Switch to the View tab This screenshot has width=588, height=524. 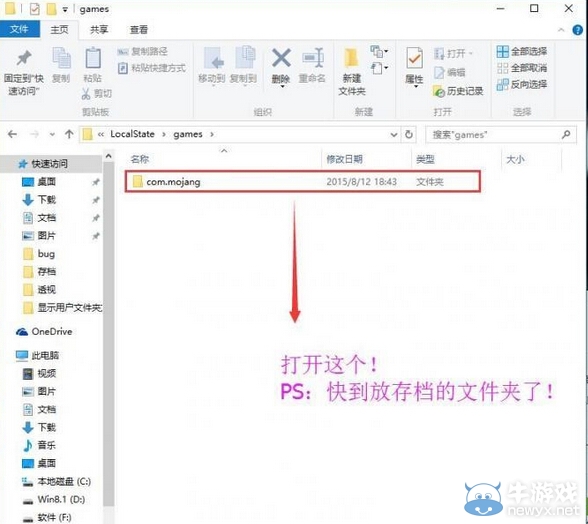pos(139,30)
